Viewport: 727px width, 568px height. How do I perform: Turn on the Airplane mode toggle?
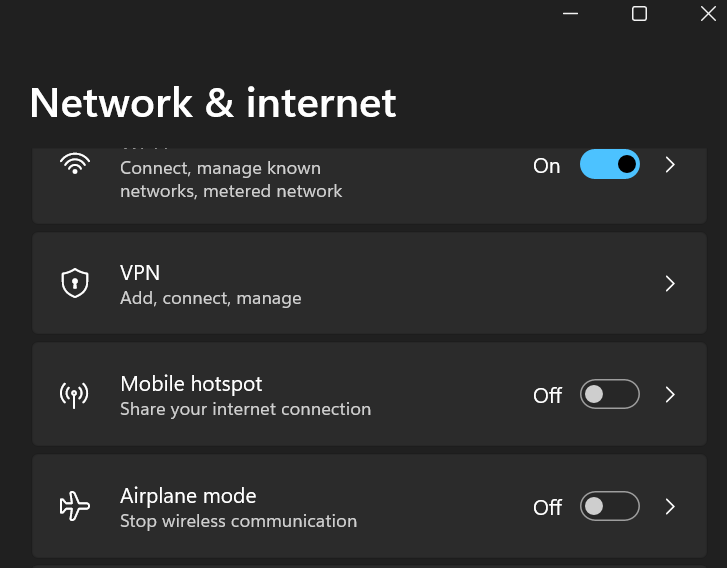pos(609,507)
